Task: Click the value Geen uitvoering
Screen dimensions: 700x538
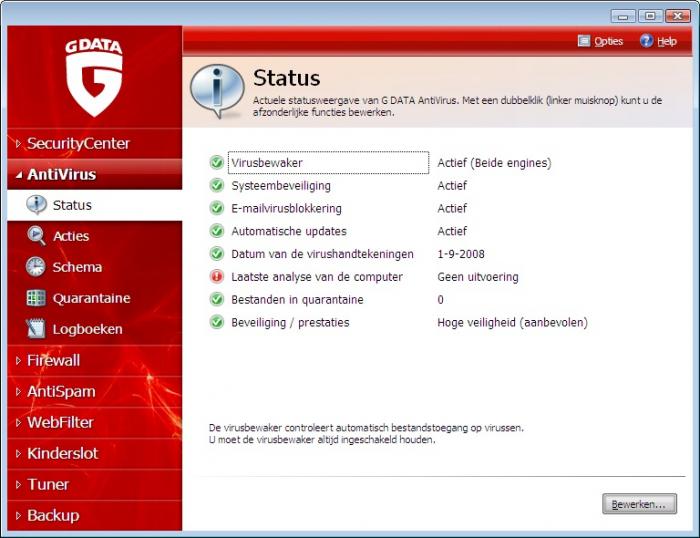Action: pyautogui.click(x=478, y=277)
